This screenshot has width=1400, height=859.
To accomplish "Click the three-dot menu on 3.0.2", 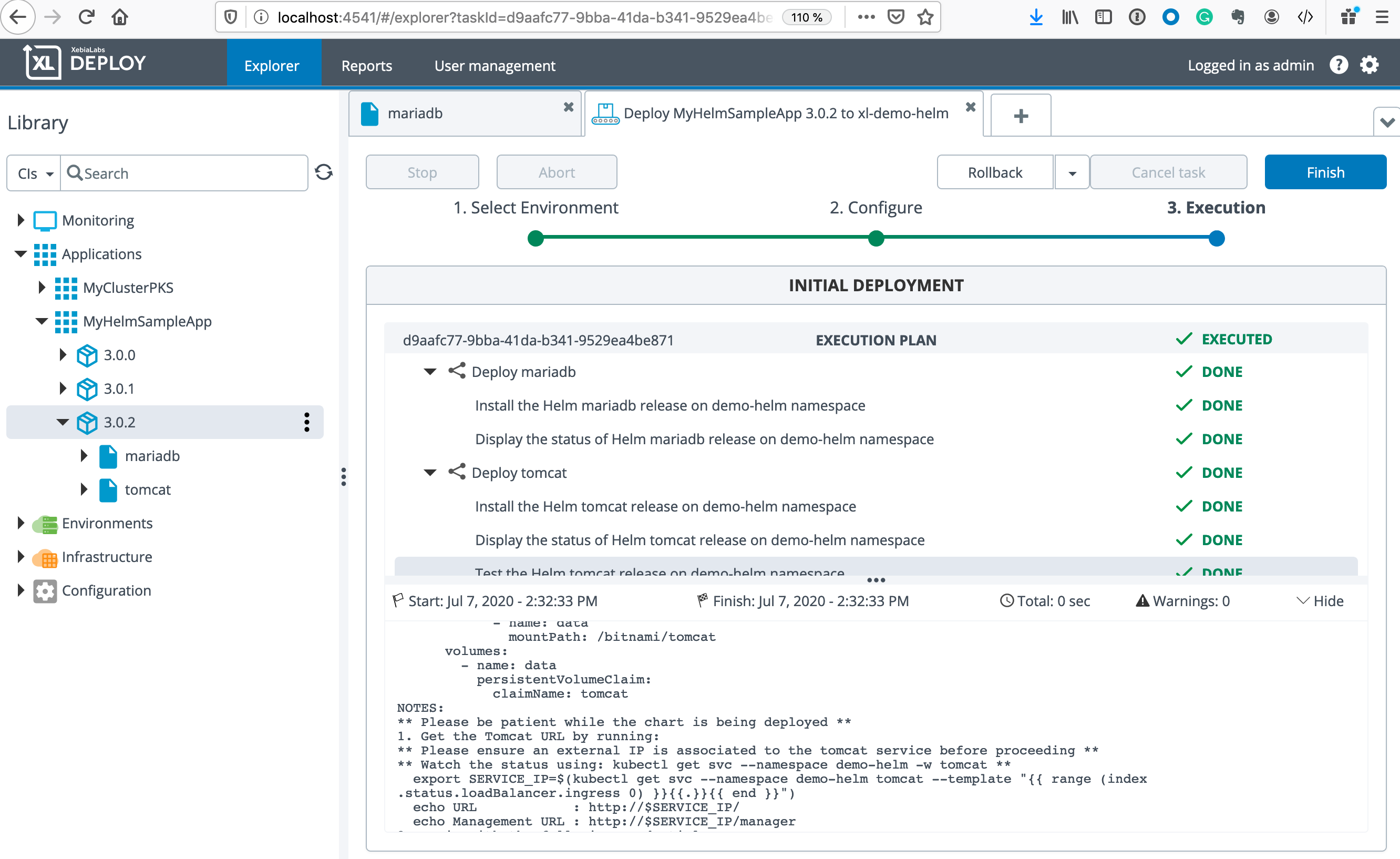I will click(x=307, y=422).
